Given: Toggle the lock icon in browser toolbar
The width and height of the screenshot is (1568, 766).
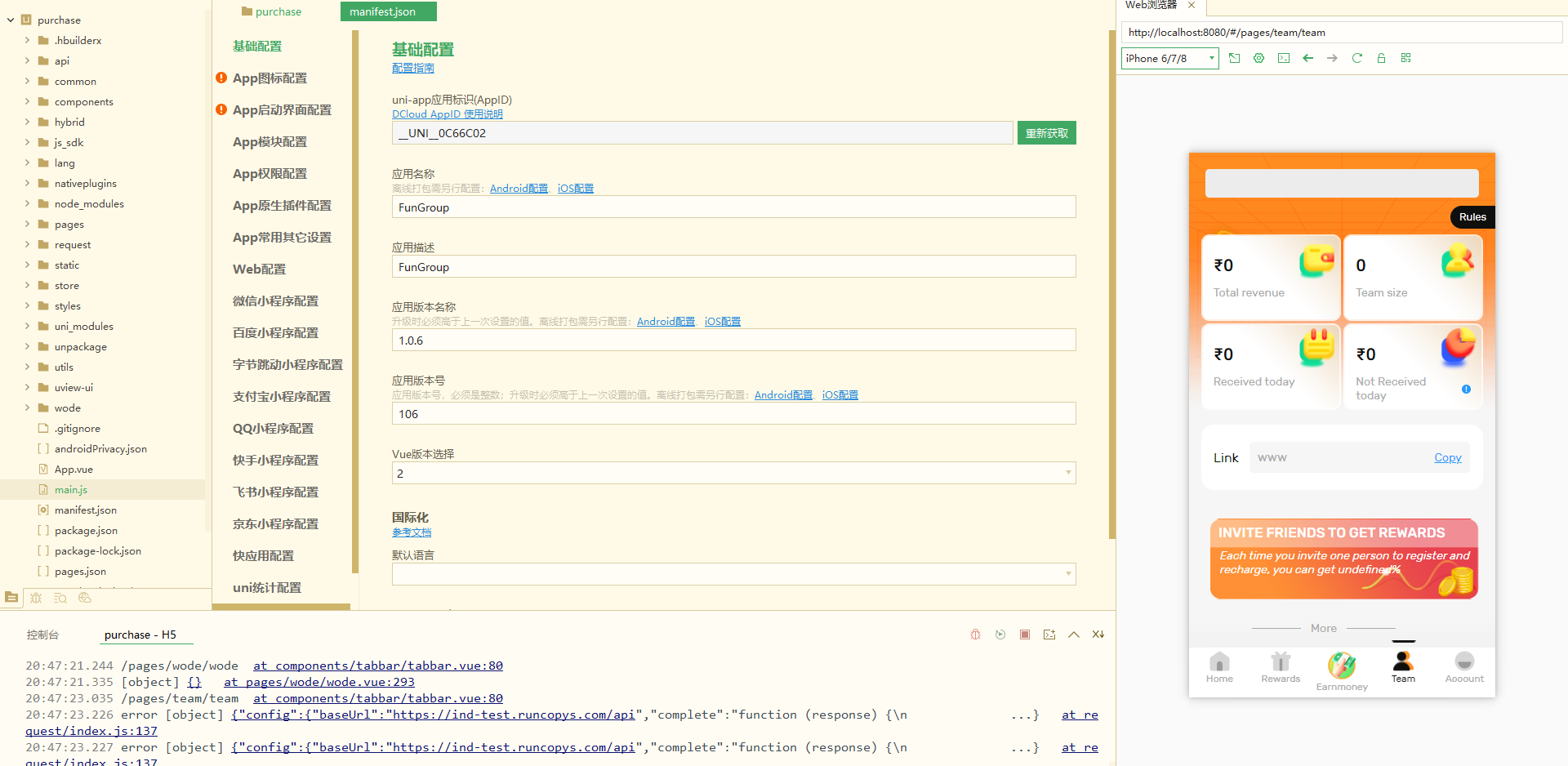Looking at the screenshot, I should pos(1381,58).
